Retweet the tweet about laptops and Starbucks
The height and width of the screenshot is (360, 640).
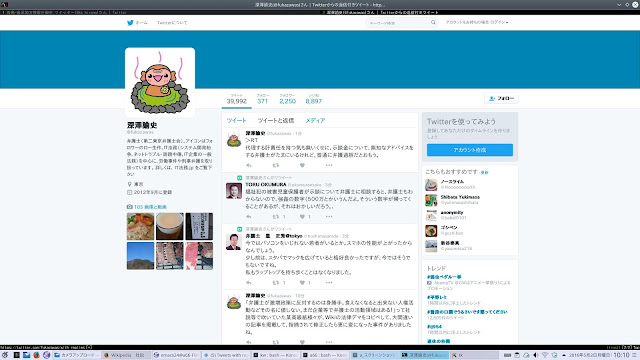tap(276, 282)
